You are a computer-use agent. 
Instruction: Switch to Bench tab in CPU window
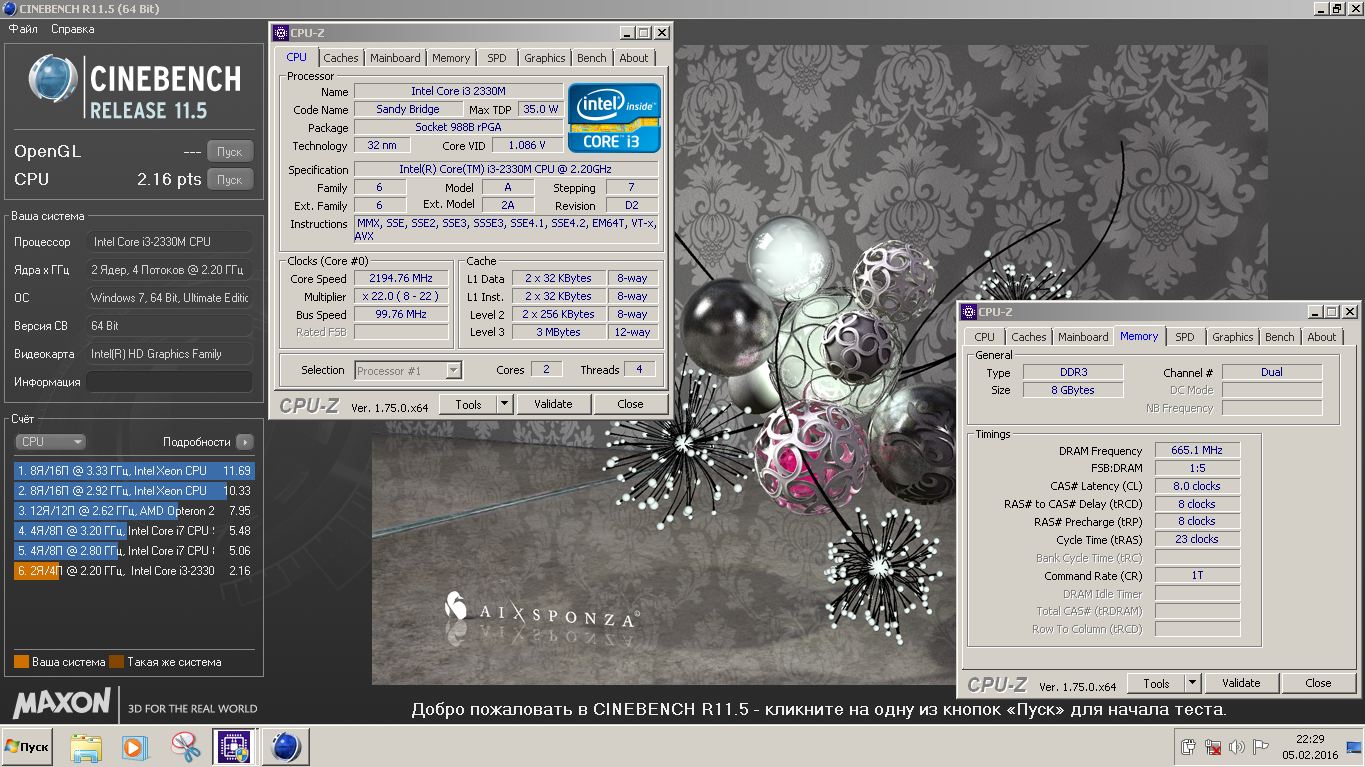(x=592, y=58)
